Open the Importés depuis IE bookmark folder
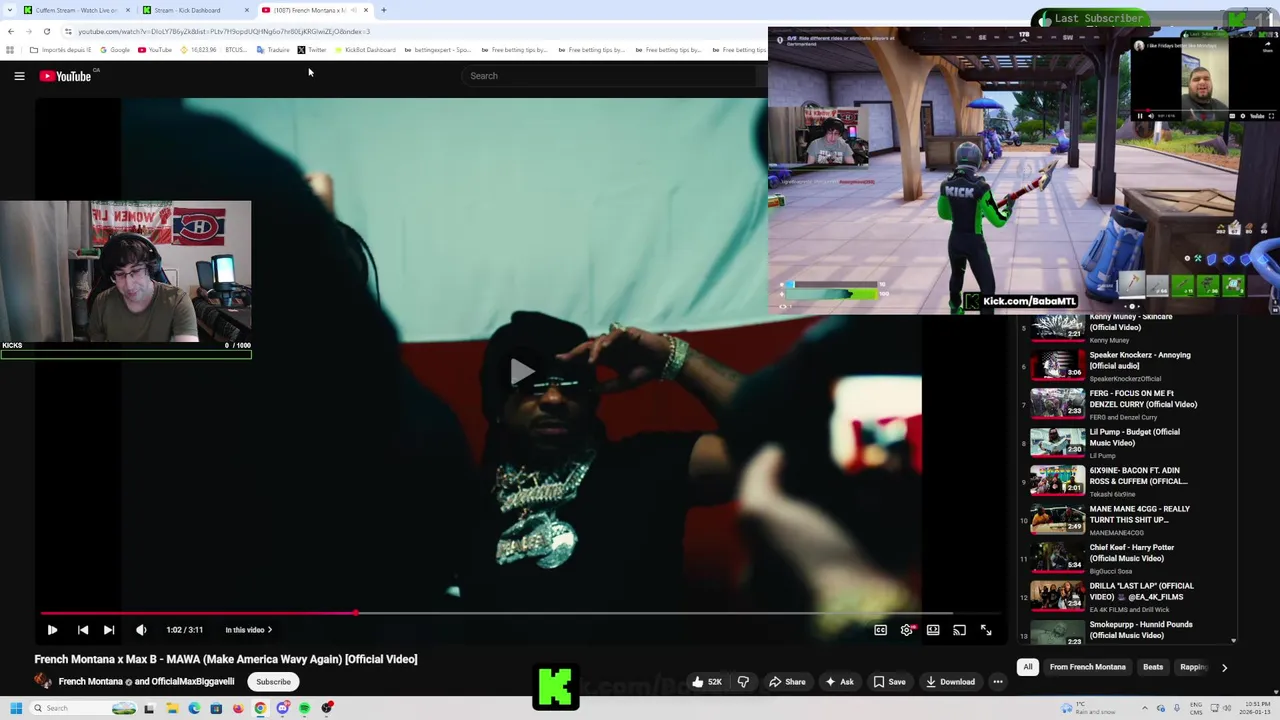Image resolution: width=1280 pixels, height=720 pixels. (x=60, y=50)
